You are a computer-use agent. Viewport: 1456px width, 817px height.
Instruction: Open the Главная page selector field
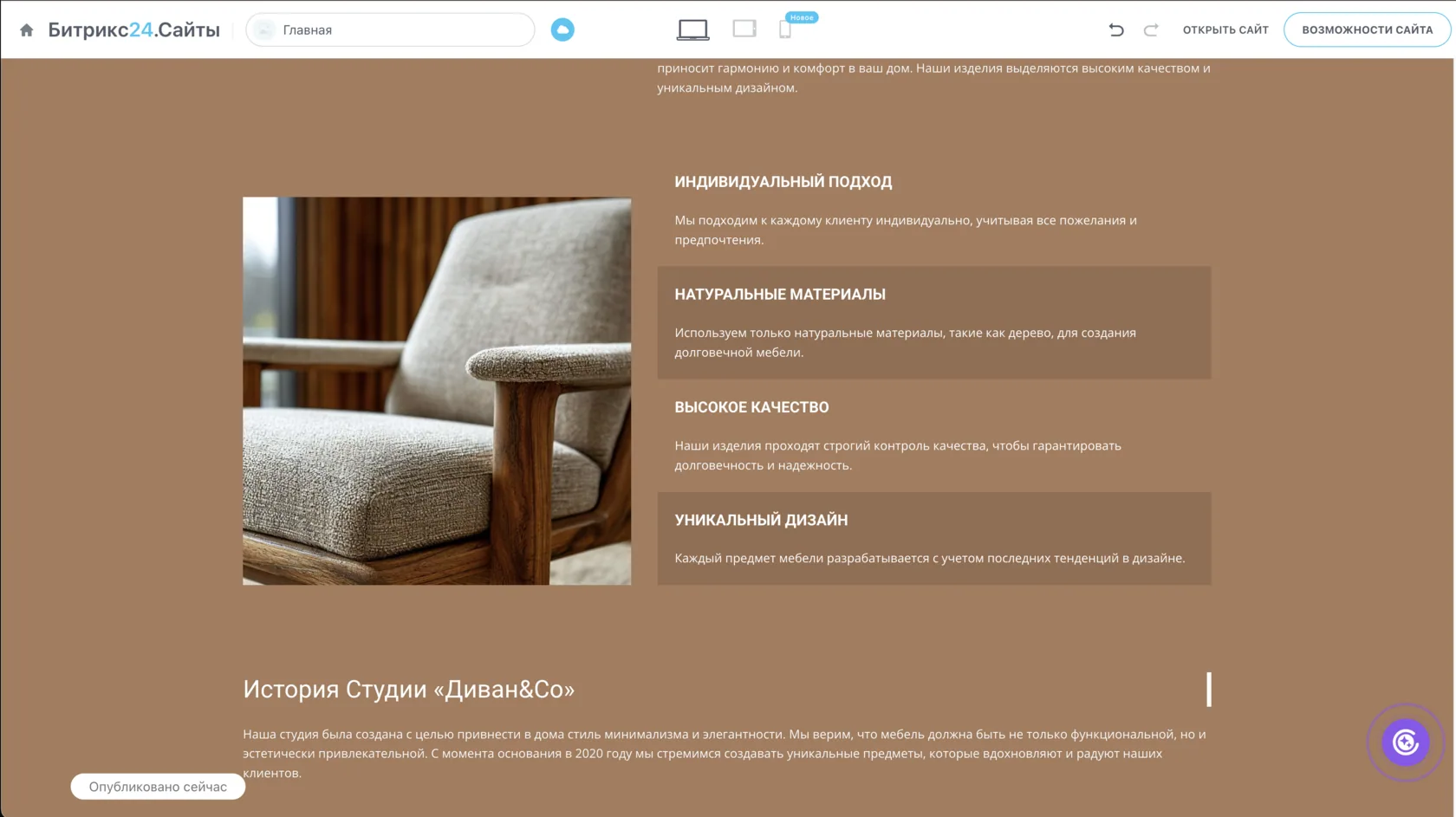pos(390,29)
